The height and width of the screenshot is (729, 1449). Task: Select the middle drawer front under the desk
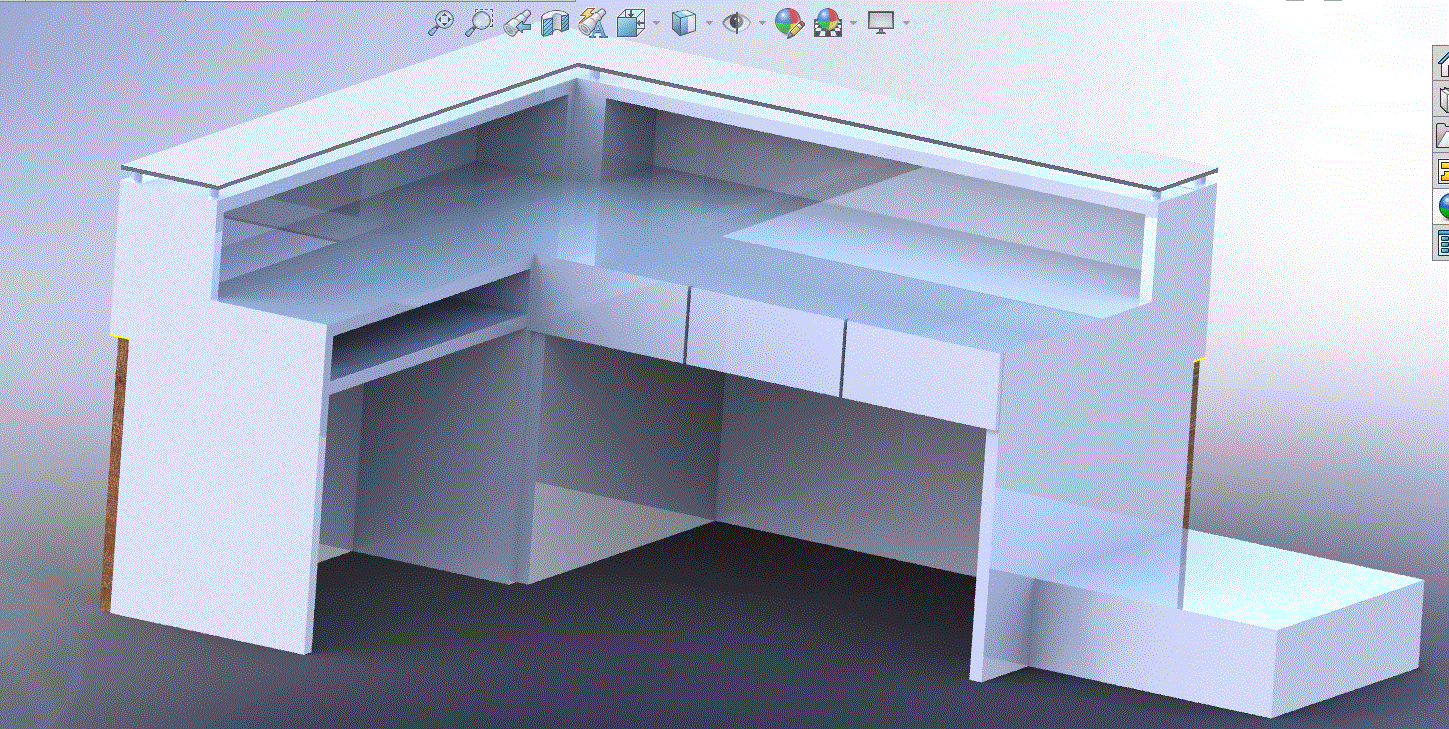click(x=764, y=340)
